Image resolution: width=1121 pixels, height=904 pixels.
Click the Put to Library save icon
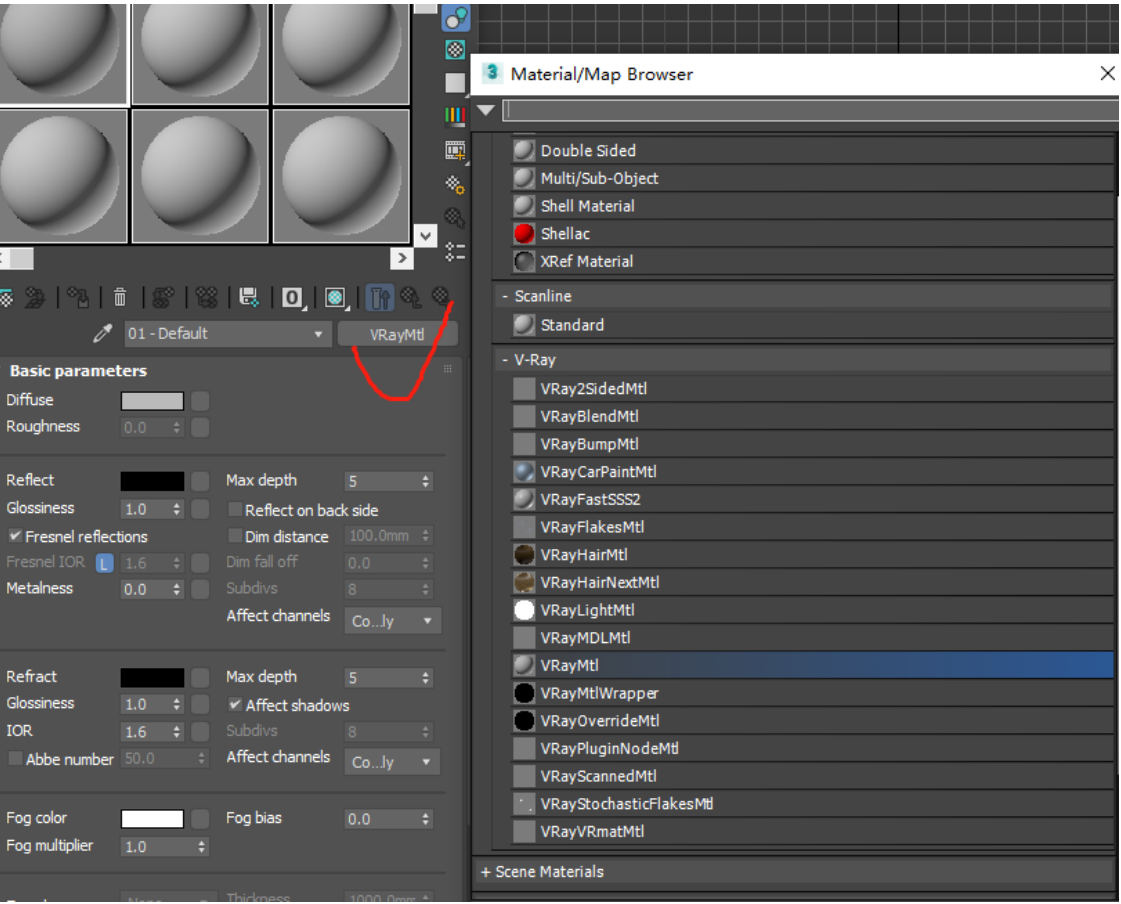coord(249,297)
